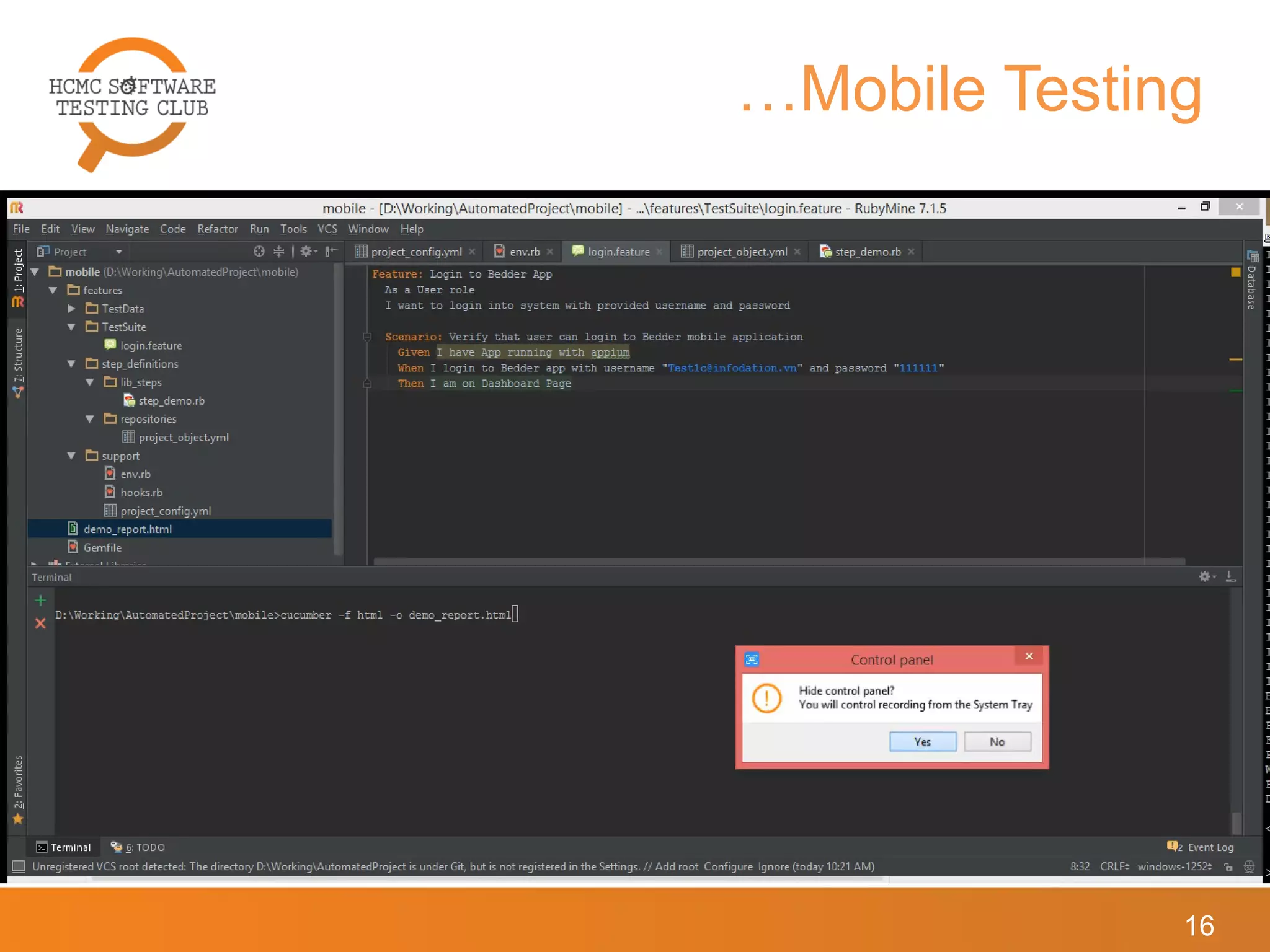Click the hide terminal panel icon
The width and height of the screenshot is (1270, 952).
tap(1231, 576)
